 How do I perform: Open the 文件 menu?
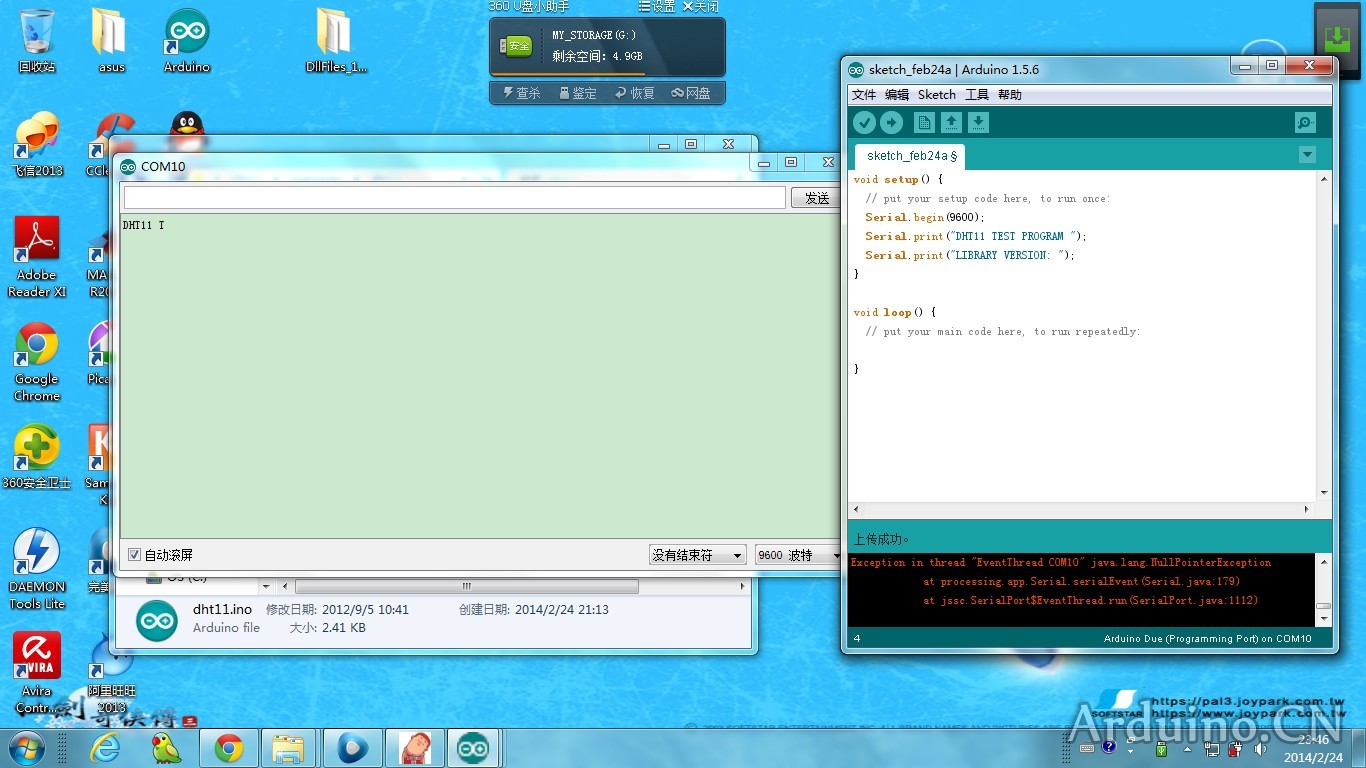point(864,95)
